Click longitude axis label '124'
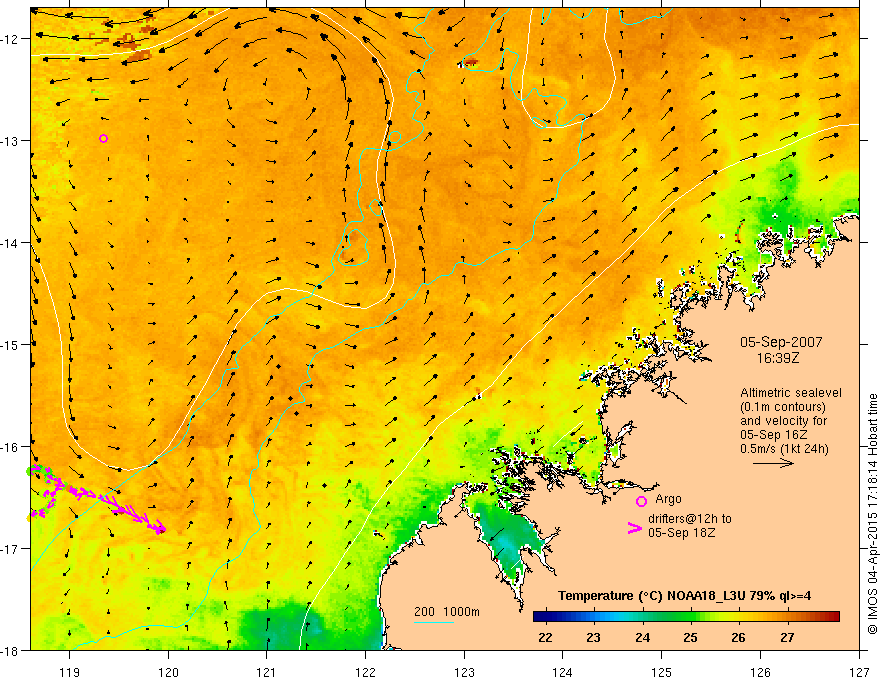The height and width of the screenshot is (680, 880). pos(563,673)
